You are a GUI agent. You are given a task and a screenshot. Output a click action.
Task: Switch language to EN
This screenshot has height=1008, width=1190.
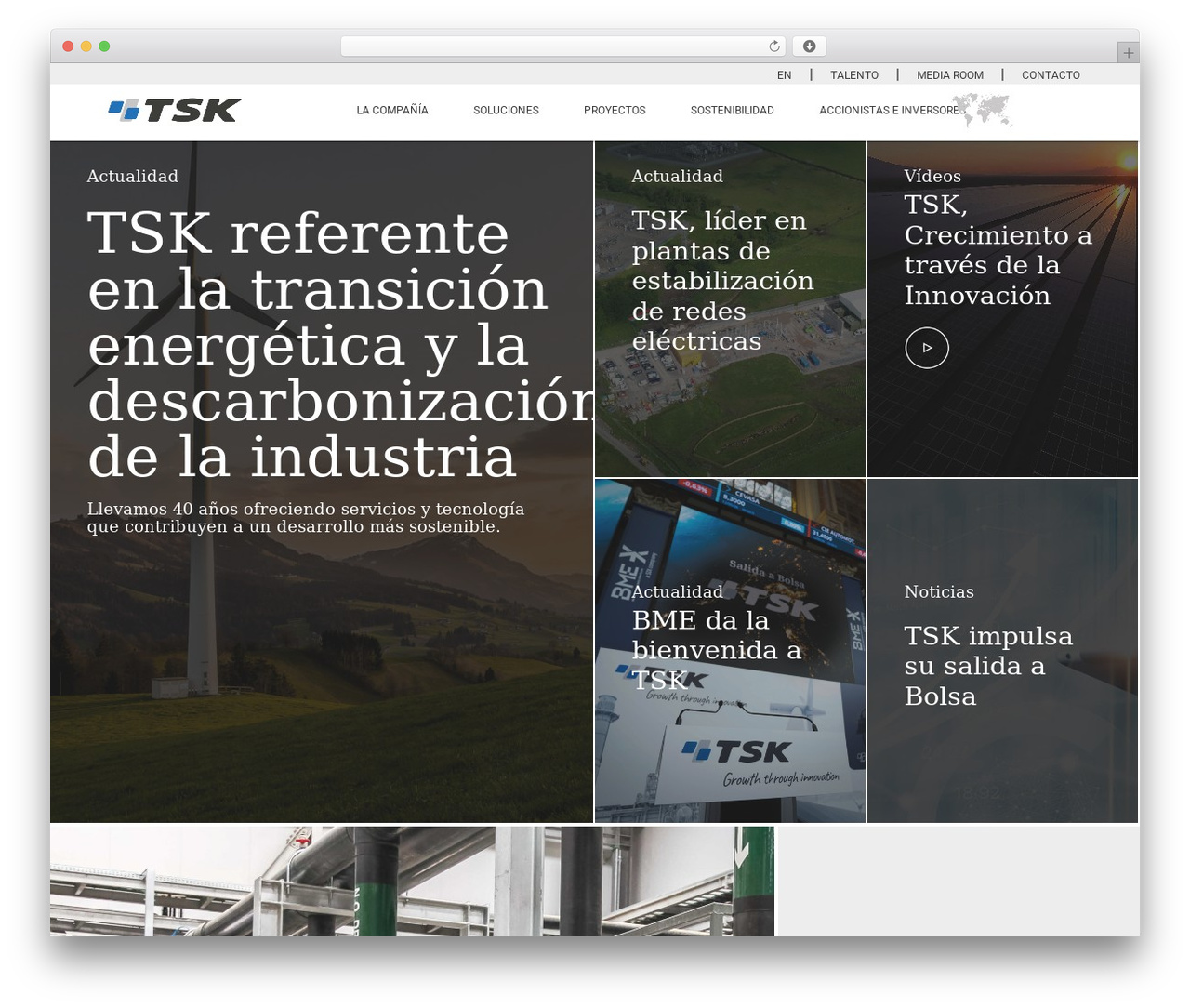(785, 75)
